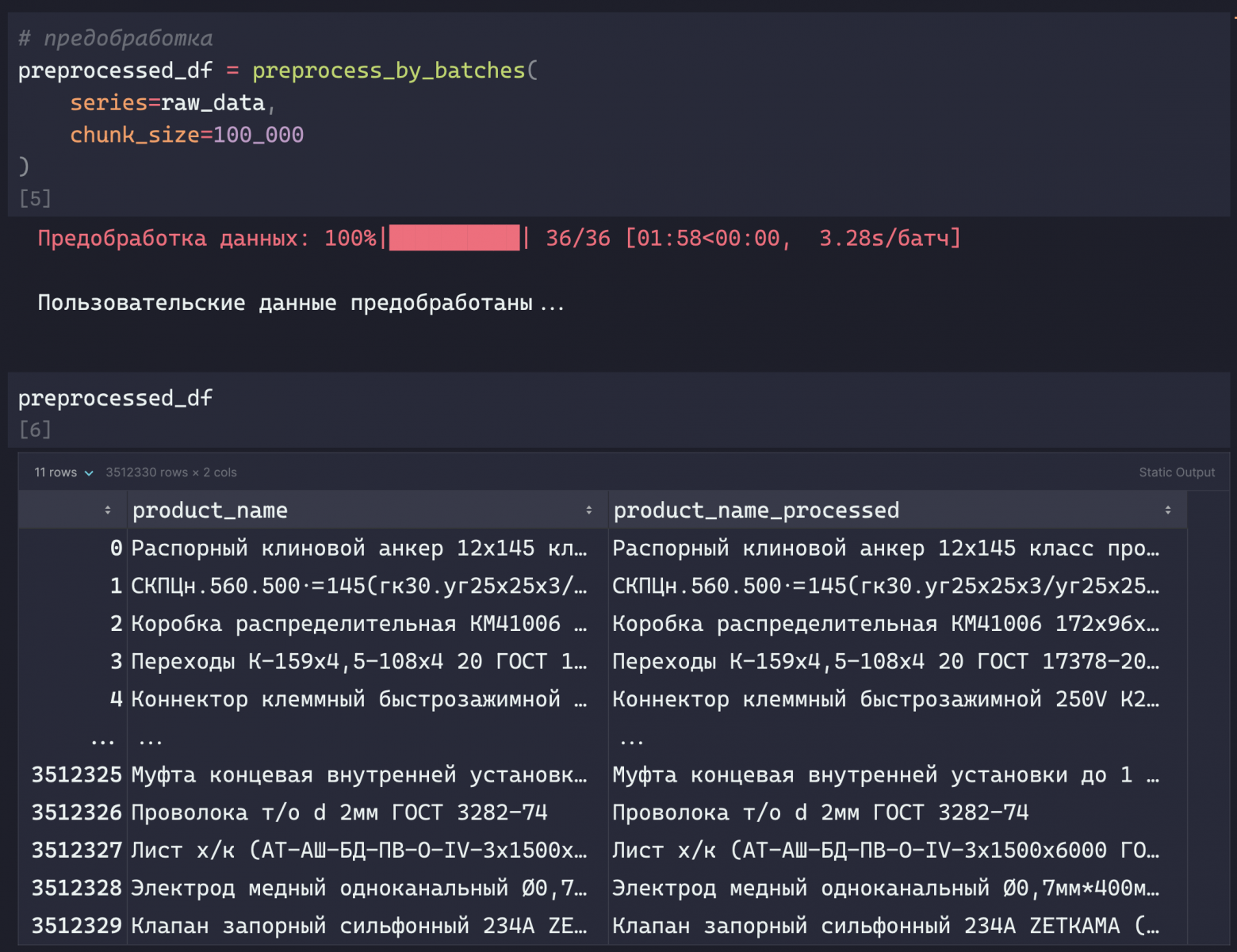Viewport: 1237px width, 952px height.
Task: Click the chevron next to 11 rows
Action: [x=89, y=473]
